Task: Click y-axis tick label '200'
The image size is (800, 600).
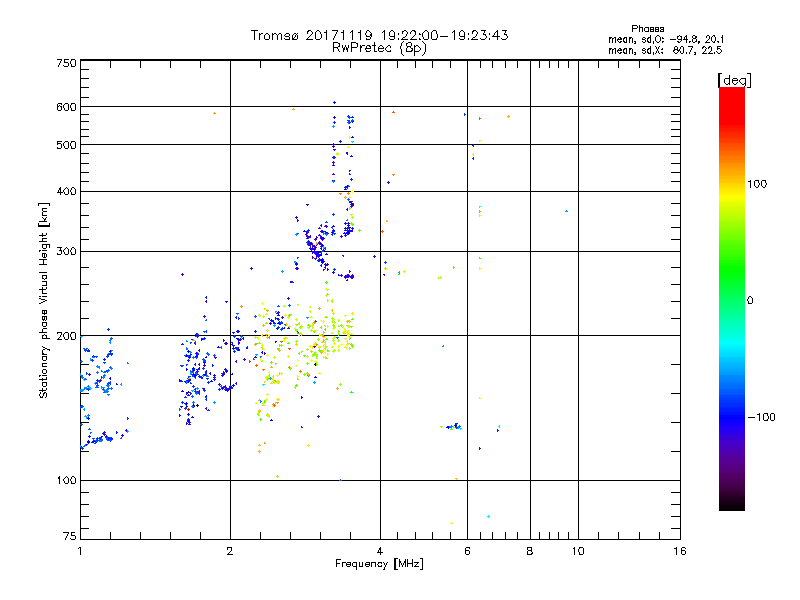Action: click(x=67, y=336)
